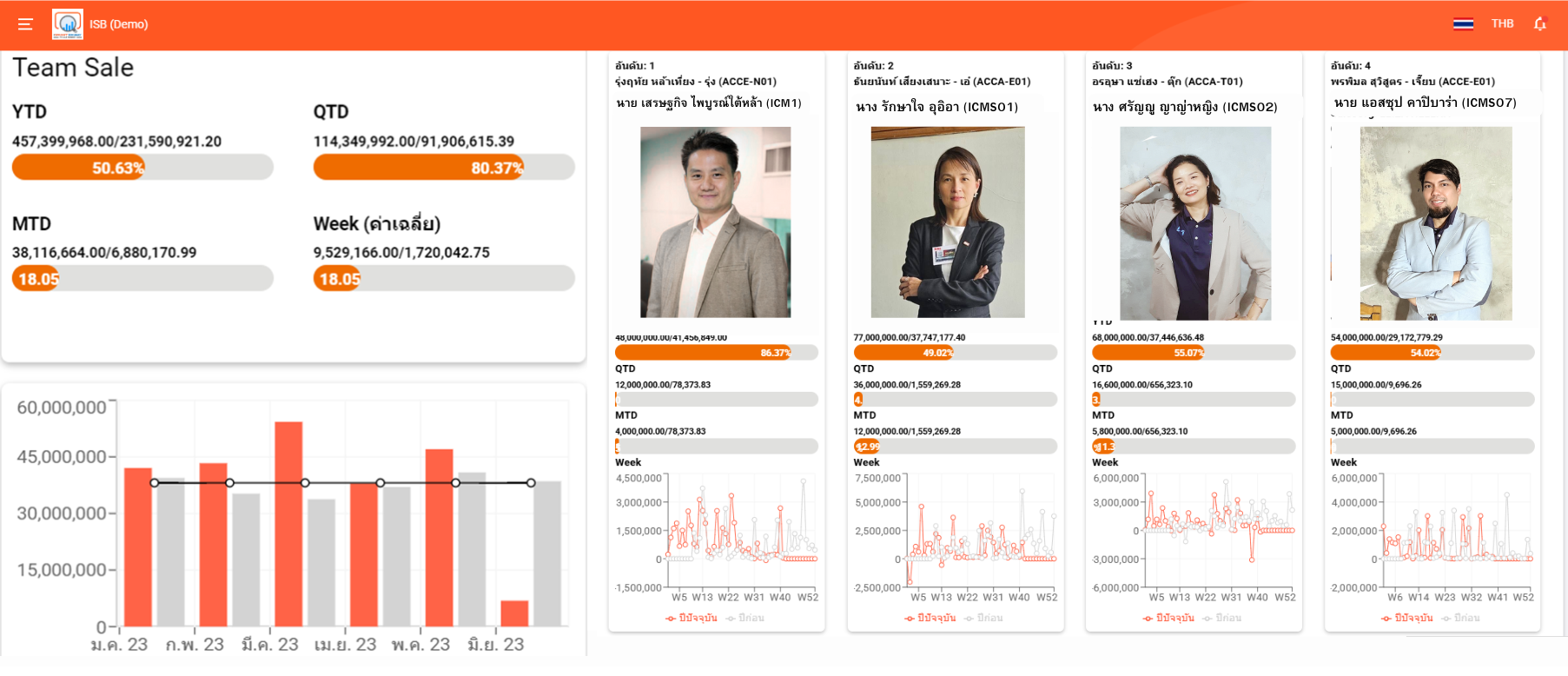Toggle ปีปัจจุบัน legend in rank 4 chart
1568x676 pixels.
(1407, 618)
